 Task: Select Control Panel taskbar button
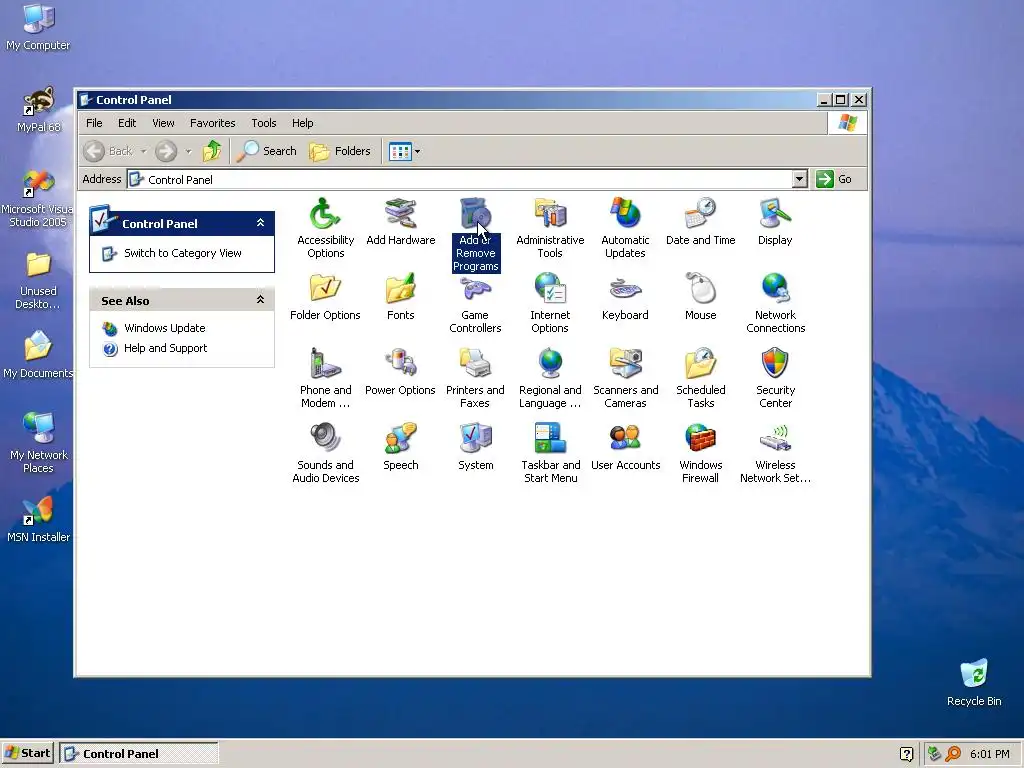pos(138,753)
